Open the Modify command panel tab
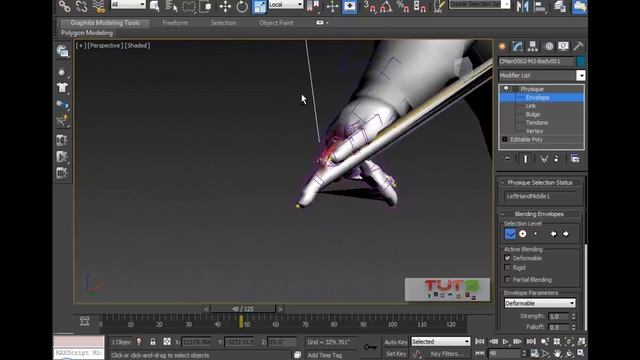The height and width of the screenshot is (360, 640). tap(518, 47)
